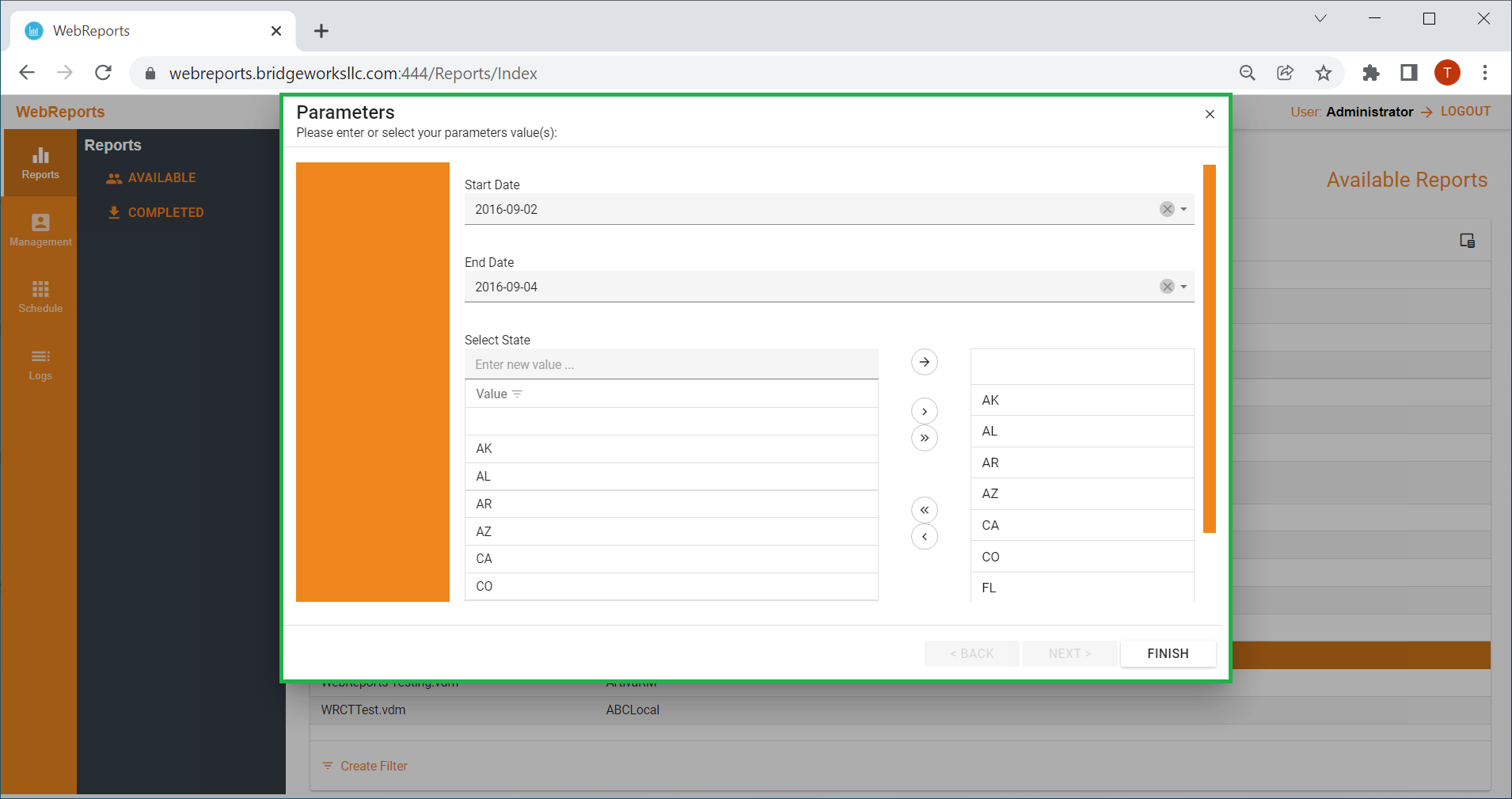Select AZ in the left state list

[x=671, y=531]
